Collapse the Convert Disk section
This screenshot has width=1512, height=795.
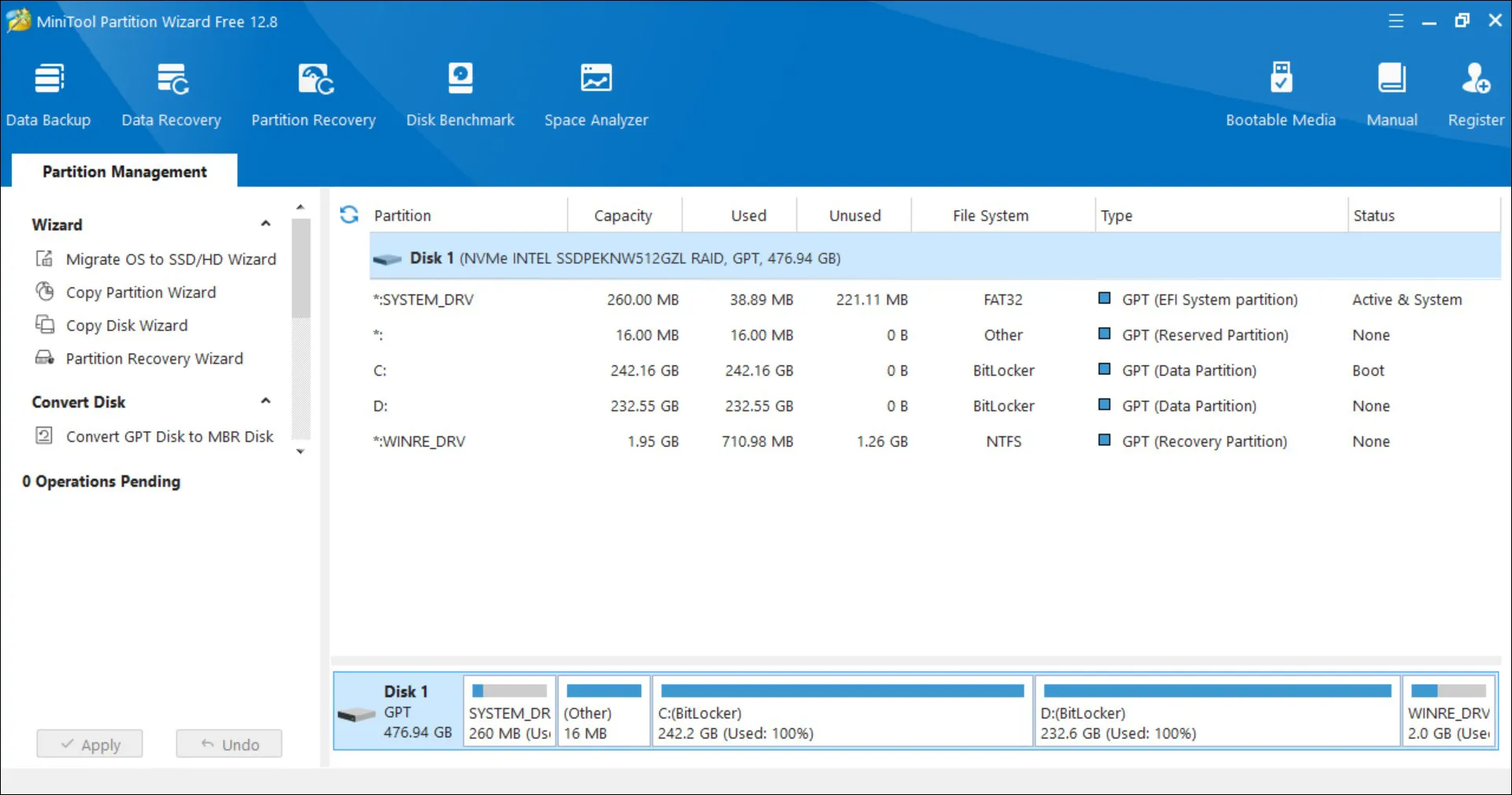(266, 401)
